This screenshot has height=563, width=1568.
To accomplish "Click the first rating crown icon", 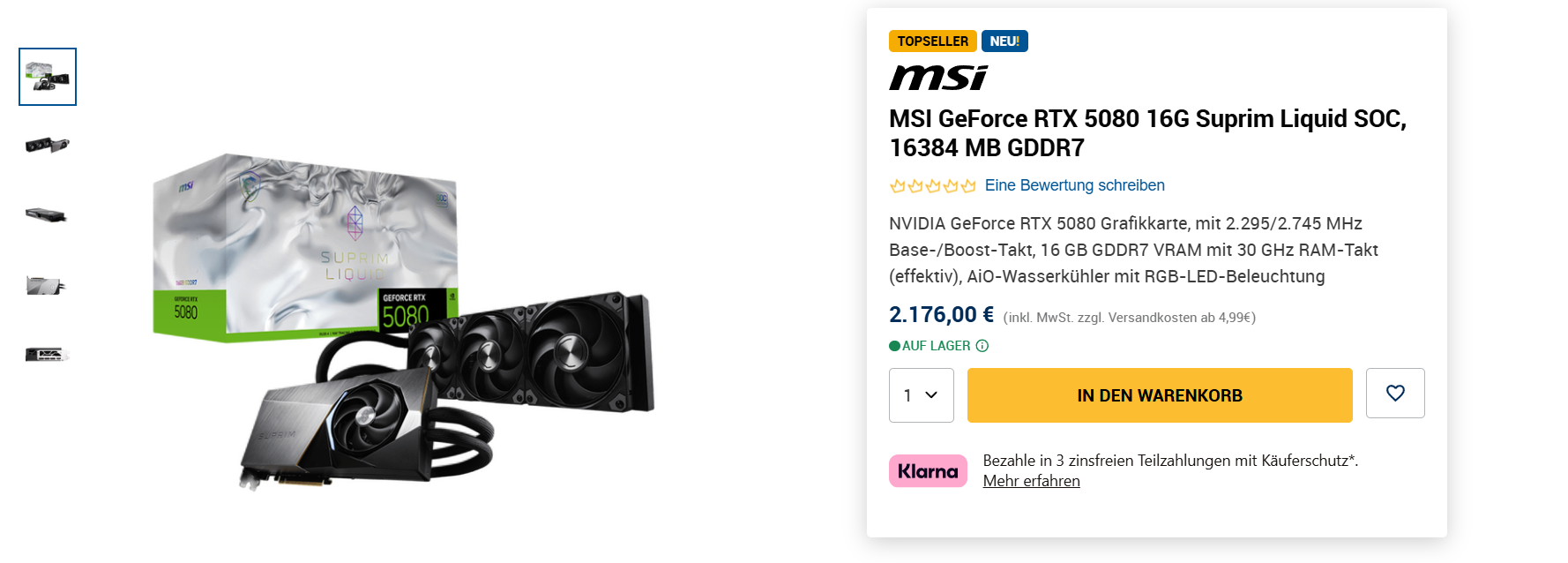I will click(898, 185).
